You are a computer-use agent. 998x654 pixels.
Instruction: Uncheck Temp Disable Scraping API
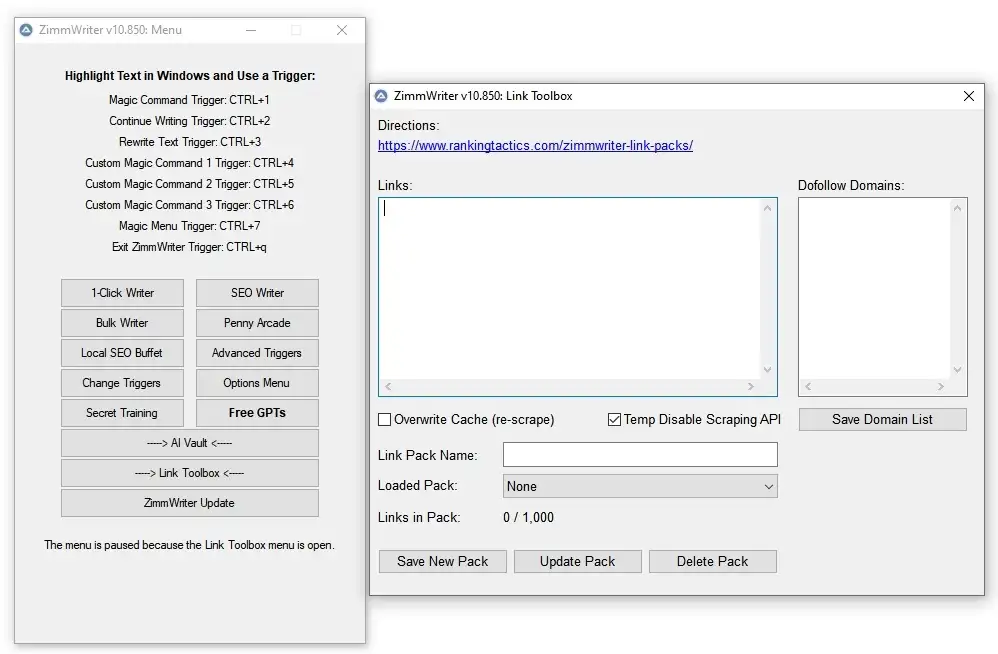coord(614,420)
